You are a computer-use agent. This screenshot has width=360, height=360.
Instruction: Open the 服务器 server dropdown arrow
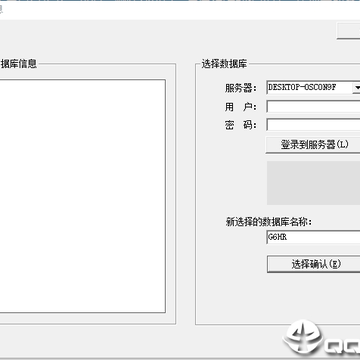[x=356, y=88]
